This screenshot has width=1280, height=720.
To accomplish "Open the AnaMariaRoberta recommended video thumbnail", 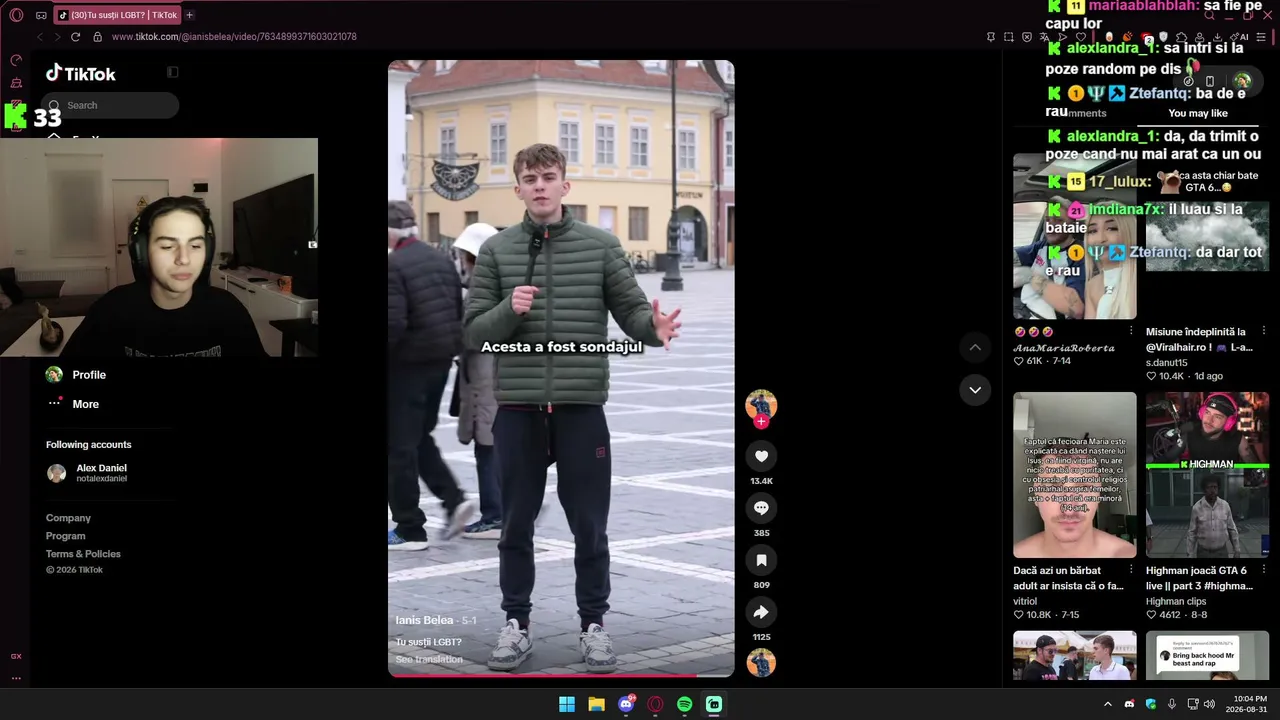I will point(1075,236).
